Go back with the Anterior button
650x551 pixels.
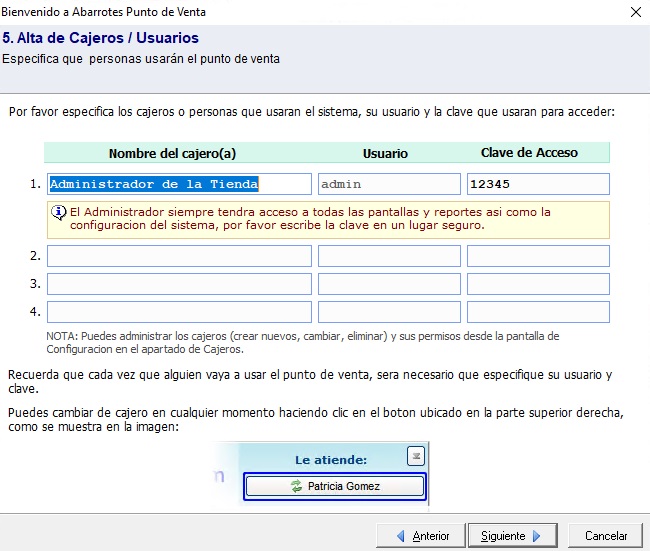point(420,536)
